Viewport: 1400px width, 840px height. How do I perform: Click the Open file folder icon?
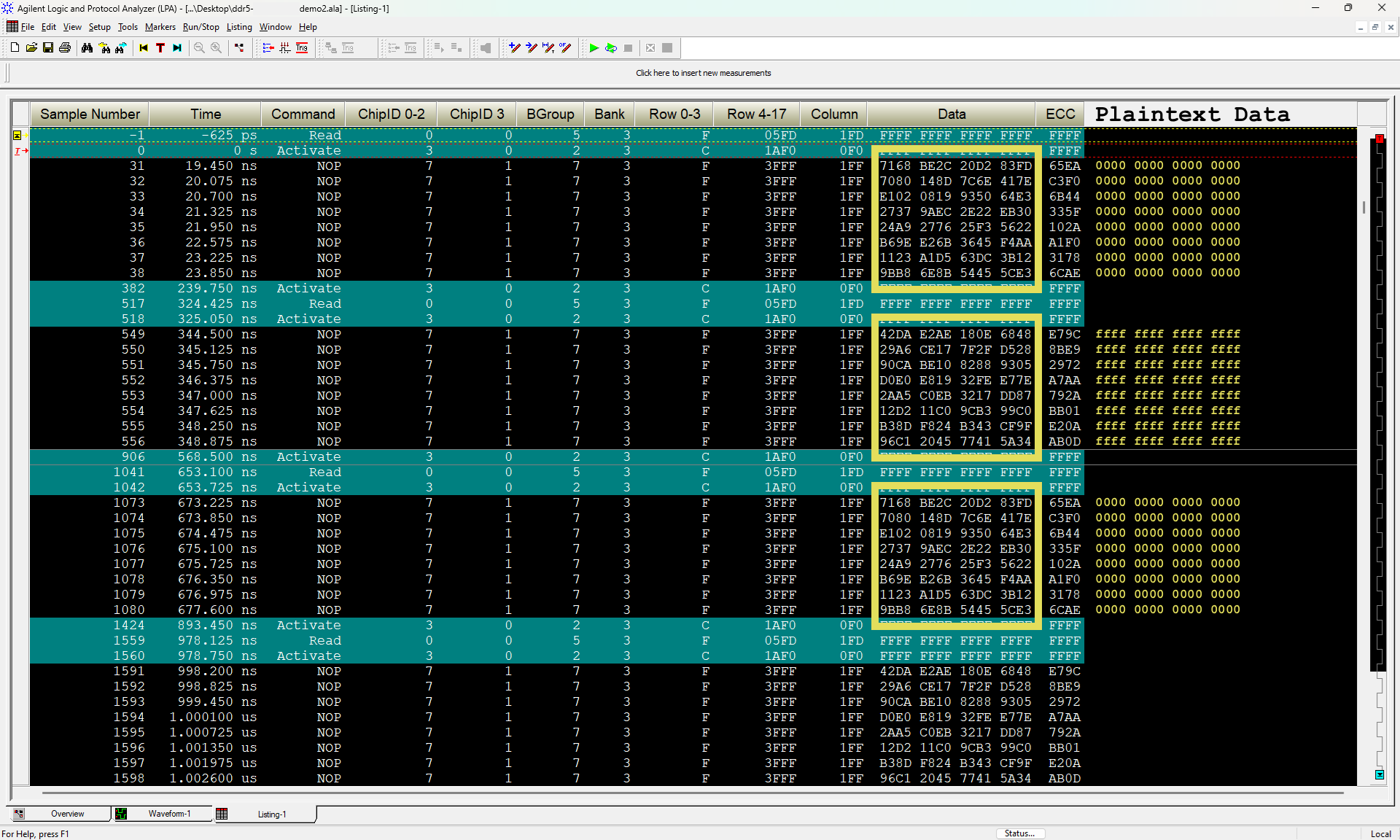31,48
